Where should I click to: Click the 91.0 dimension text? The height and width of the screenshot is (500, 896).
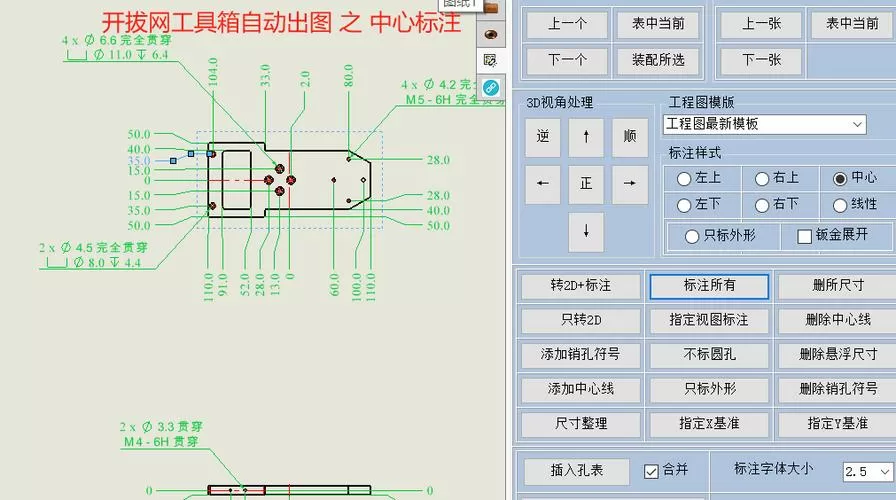click(x=223, y=285)
